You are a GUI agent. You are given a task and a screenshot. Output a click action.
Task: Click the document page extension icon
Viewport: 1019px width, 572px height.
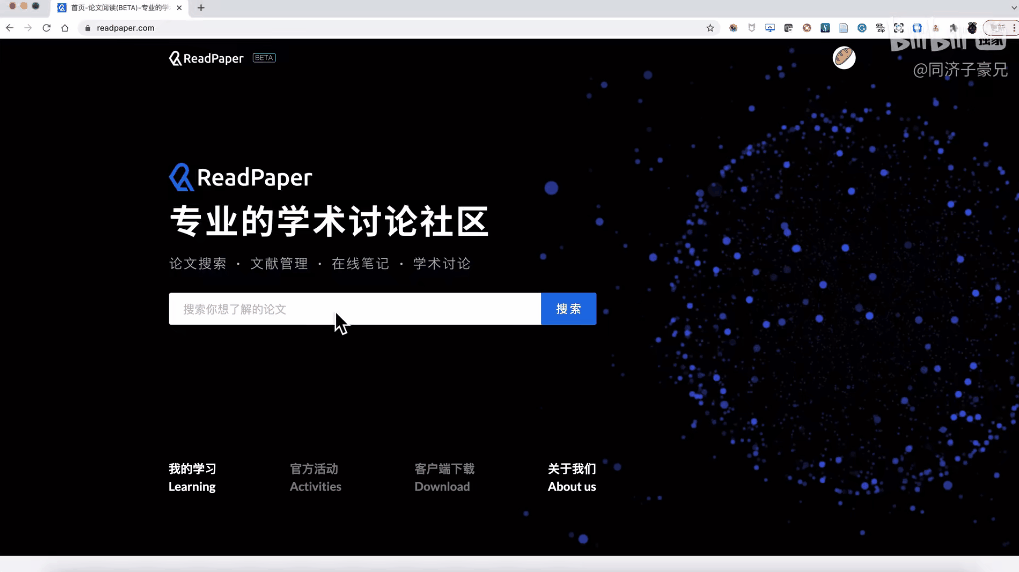(844, 28)
